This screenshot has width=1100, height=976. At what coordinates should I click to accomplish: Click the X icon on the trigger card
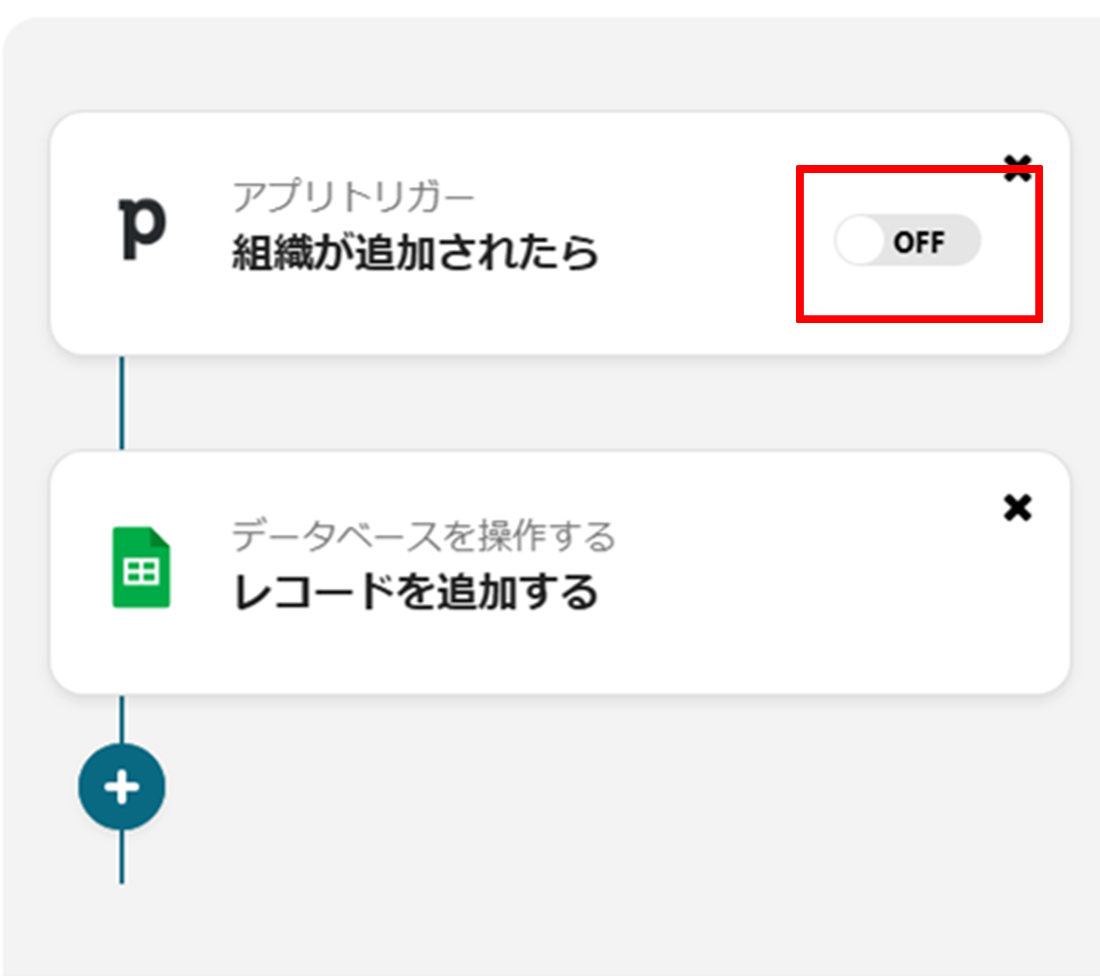click(1019, 170)
